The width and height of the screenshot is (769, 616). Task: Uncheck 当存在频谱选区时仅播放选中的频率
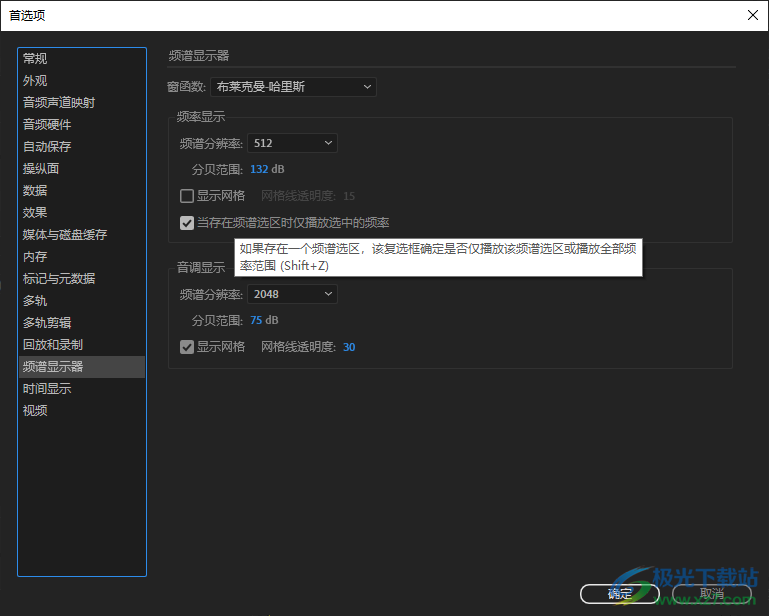click(187, 223)
